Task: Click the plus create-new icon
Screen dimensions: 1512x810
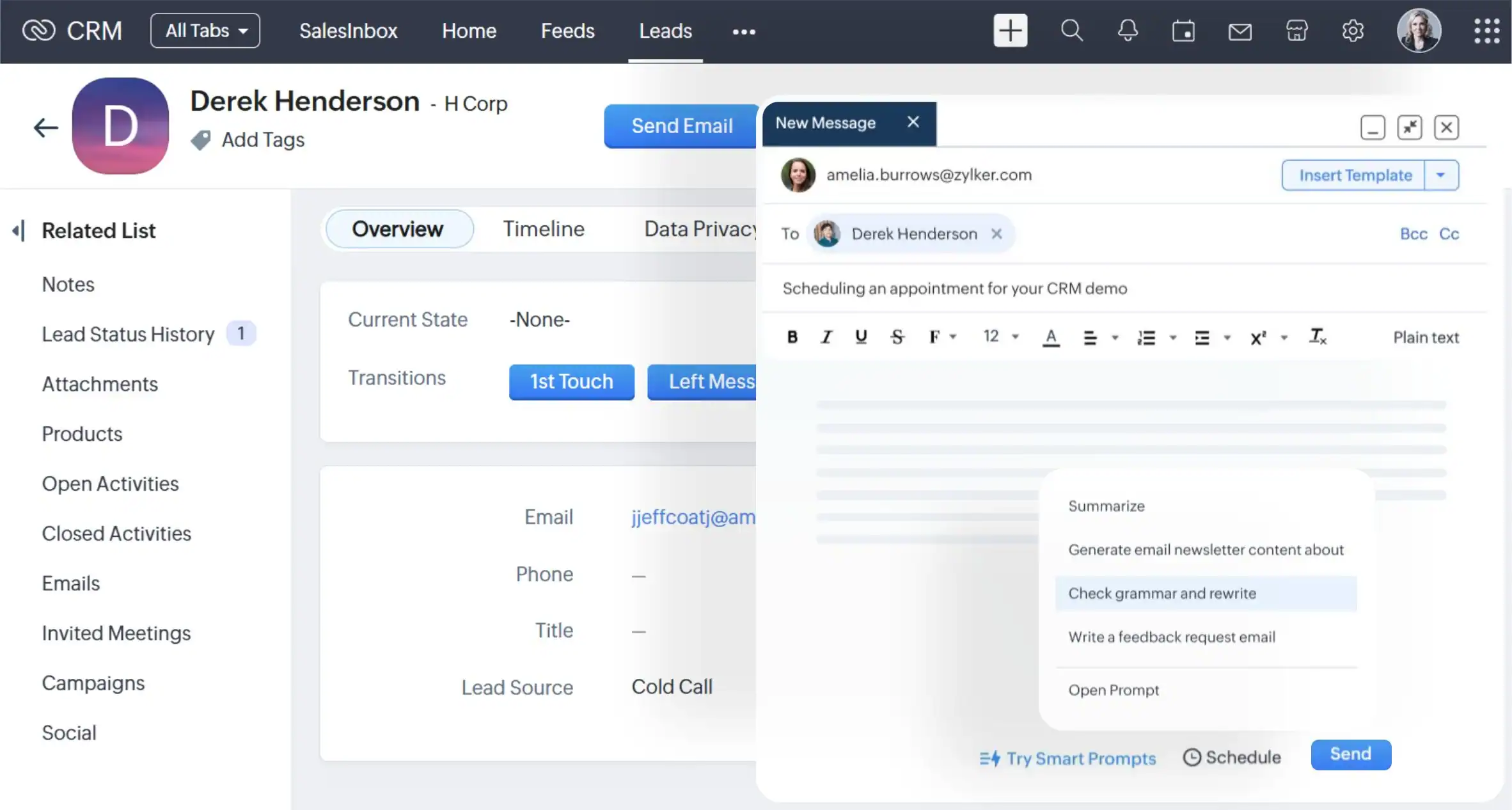Action: pyautogui.click(x=1010, y=31)
